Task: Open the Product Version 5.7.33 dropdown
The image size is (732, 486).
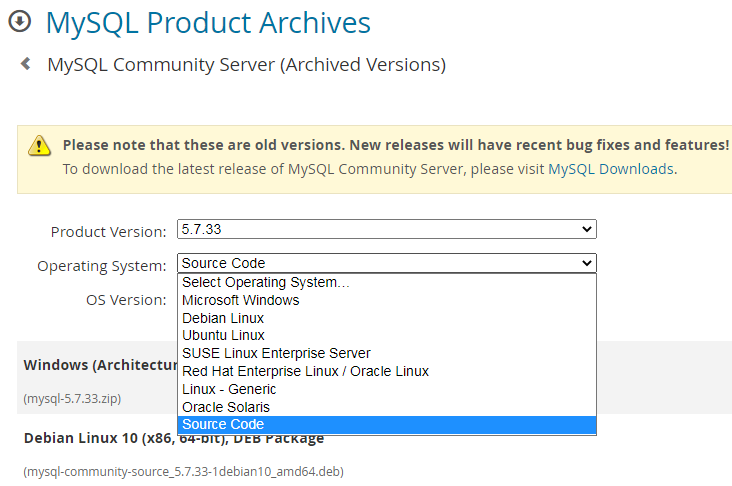Action: tap(387, 229)
